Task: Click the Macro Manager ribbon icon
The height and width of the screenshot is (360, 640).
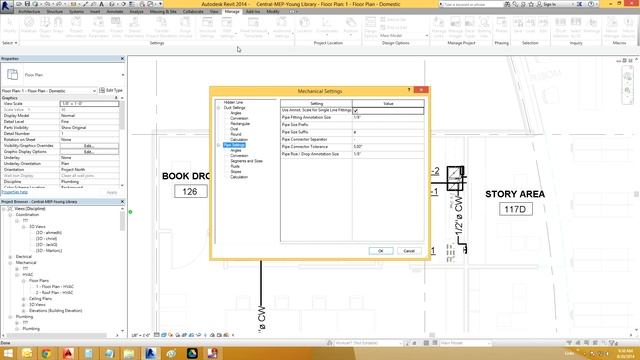Action: point(611,27)
